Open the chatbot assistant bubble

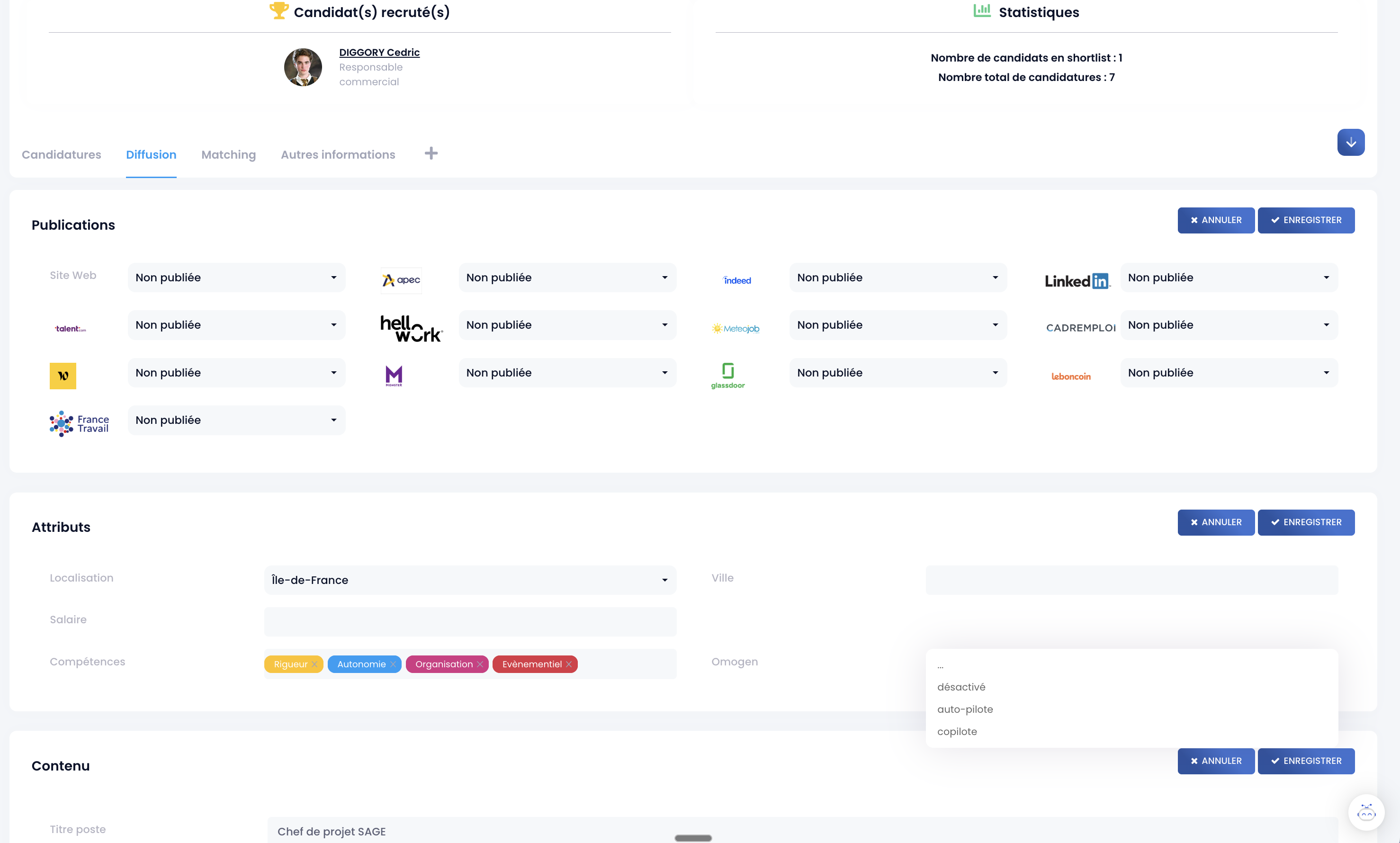point(1366,812)
